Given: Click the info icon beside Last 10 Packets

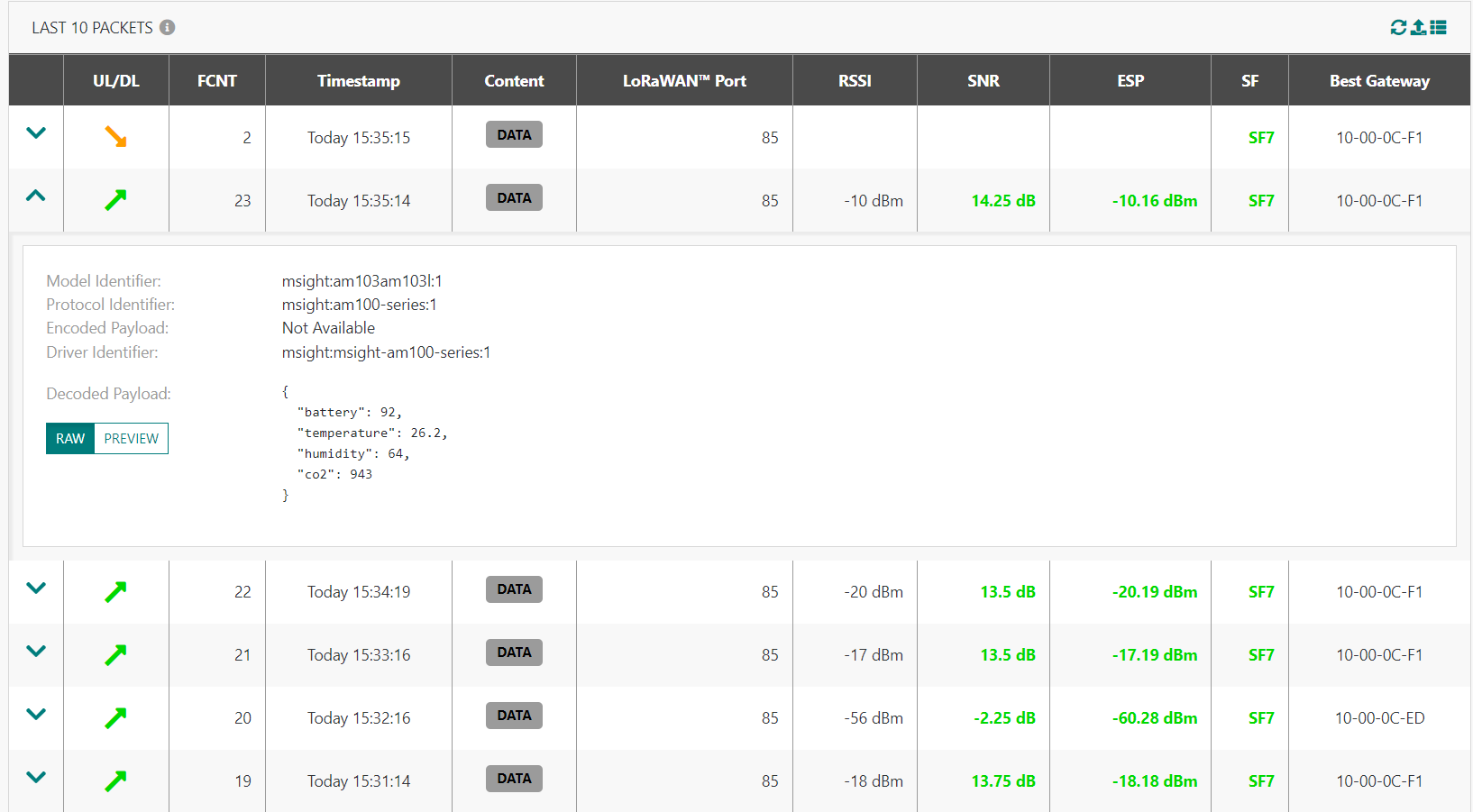Looking at the screenshot, I should (x=168, y=28).
